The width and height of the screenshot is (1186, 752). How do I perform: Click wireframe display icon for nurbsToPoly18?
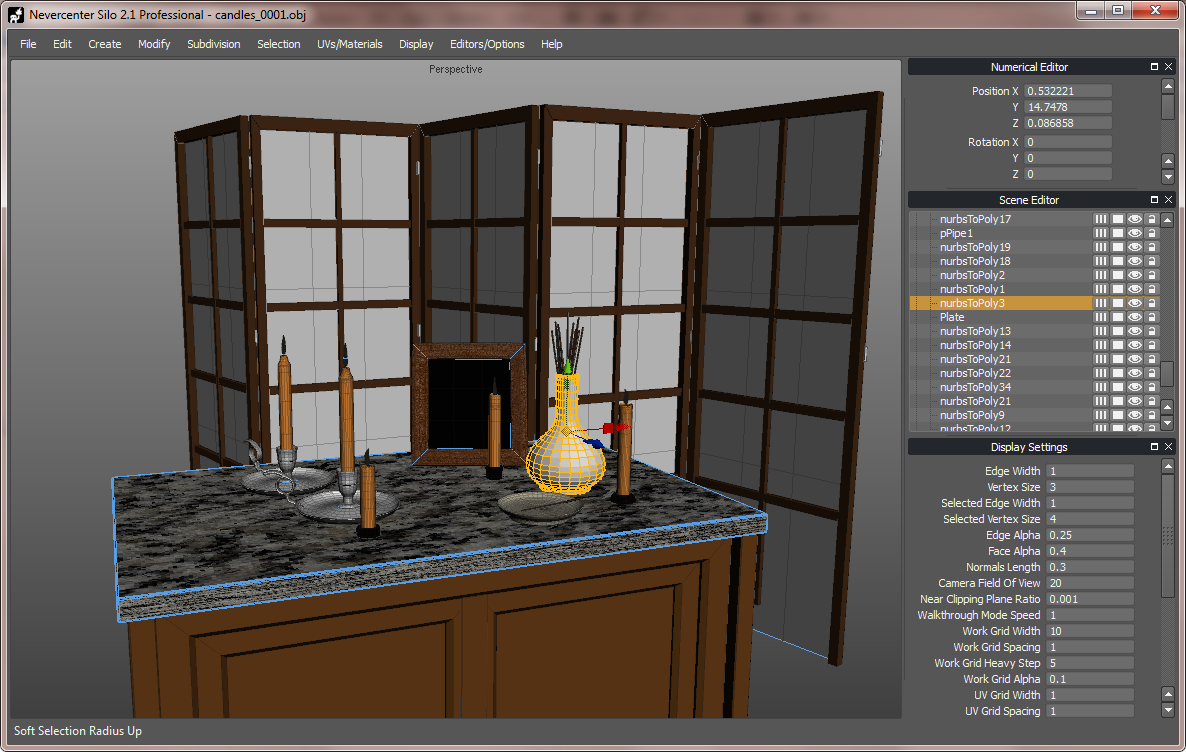(x=1101, y=261)
